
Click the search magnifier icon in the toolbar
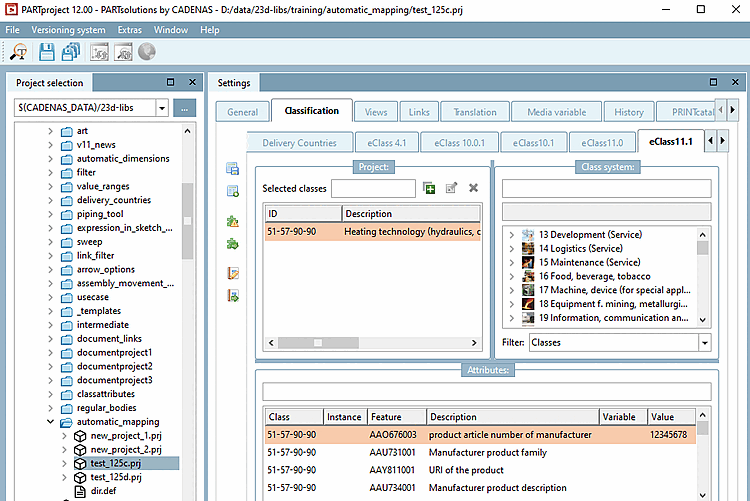pyautogui.click(x=18, y=52)
